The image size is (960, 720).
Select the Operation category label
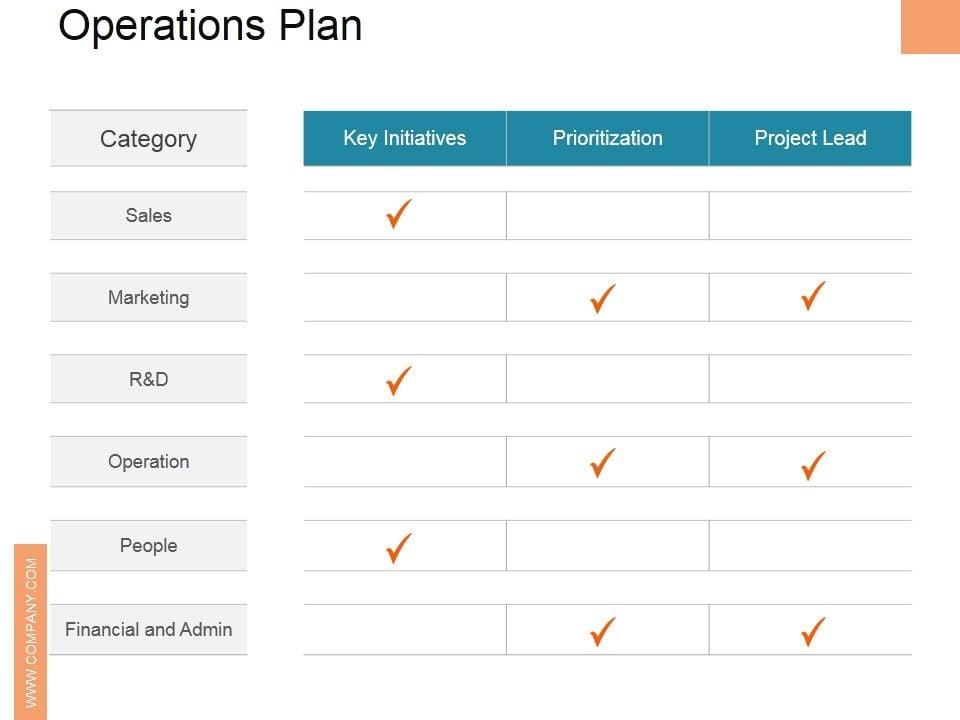pyautogui.click(x=148, y=461)
